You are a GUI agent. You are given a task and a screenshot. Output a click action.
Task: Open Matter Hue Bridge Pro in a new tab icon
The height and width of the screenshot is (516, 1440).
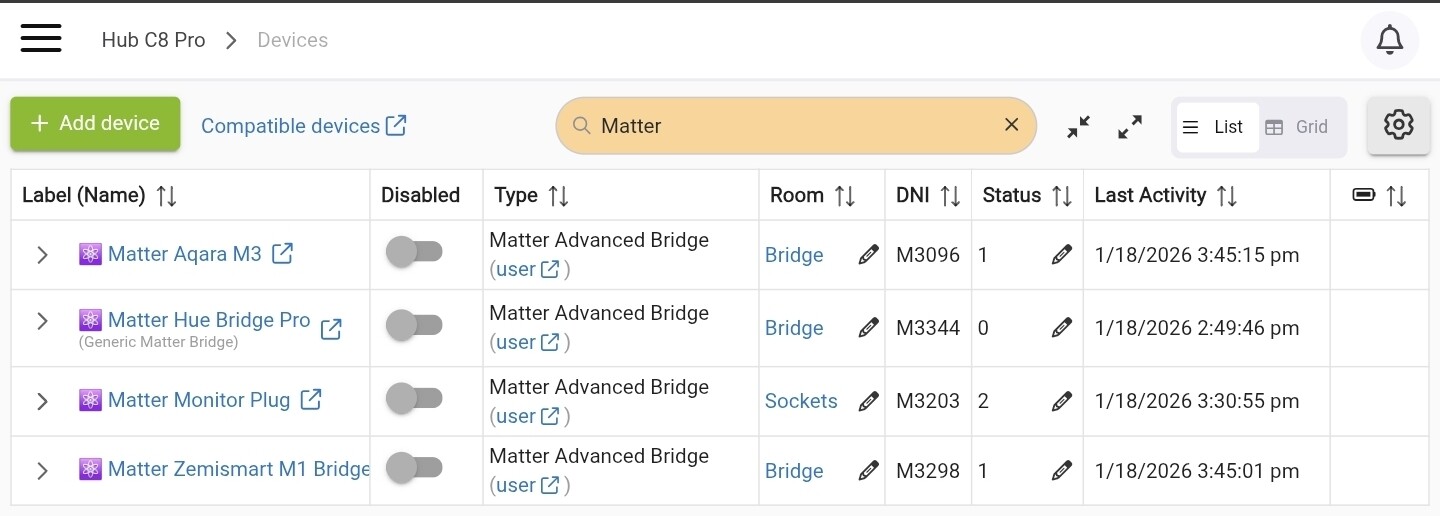[x=331, y=328]
